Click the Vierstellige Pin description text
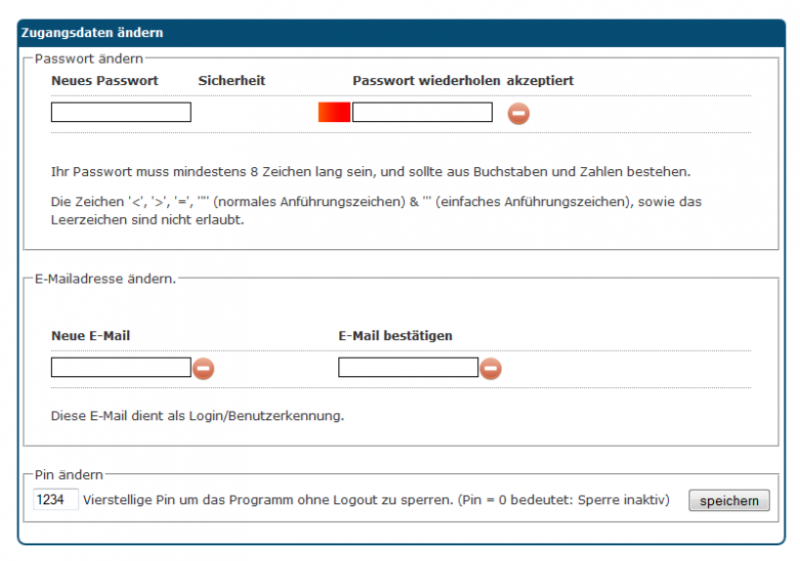 pyautogui.click(x=375, y=499)
